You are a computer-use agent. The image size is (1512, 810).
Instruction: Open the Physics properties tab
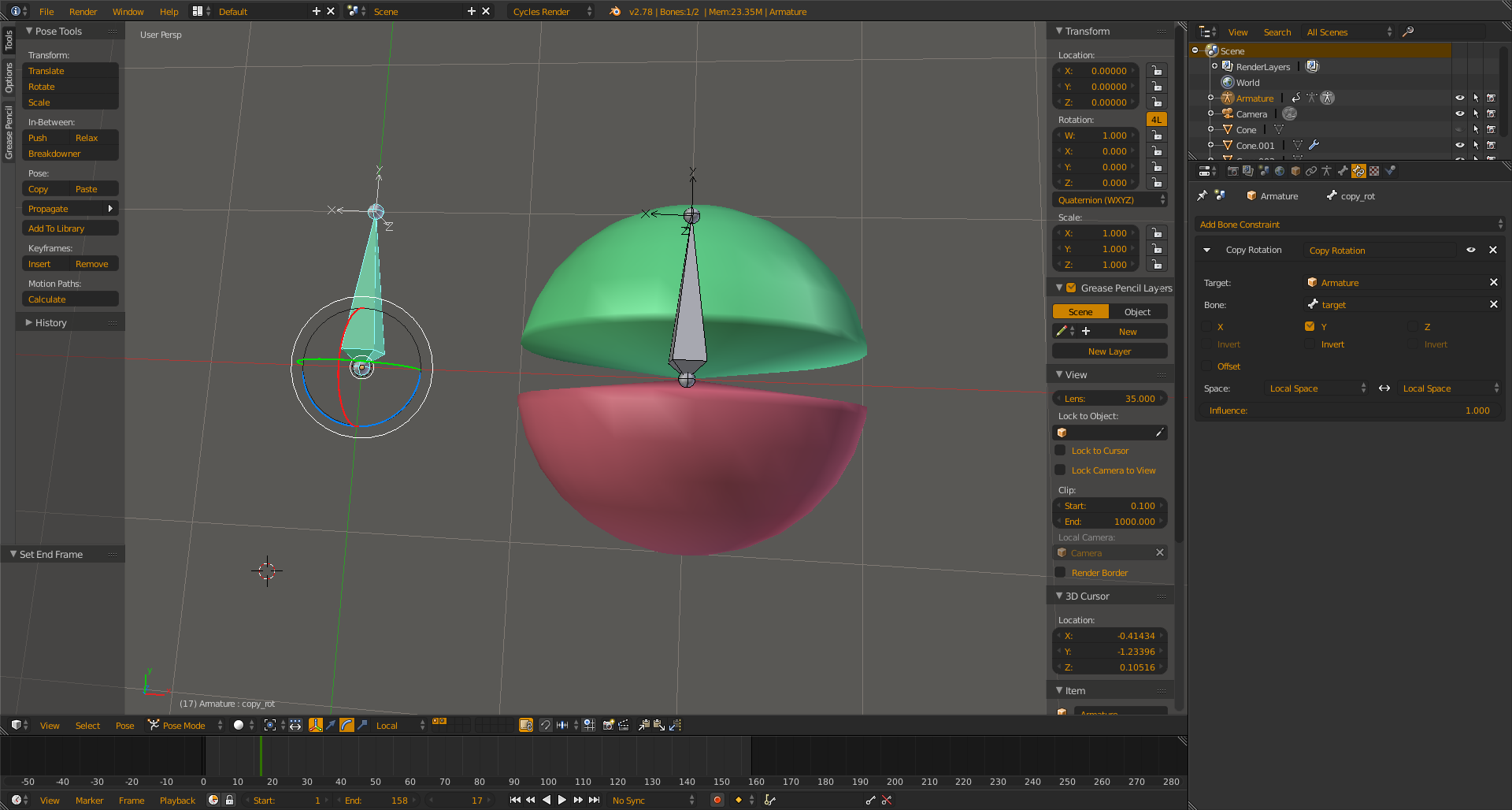(1390, 171)
